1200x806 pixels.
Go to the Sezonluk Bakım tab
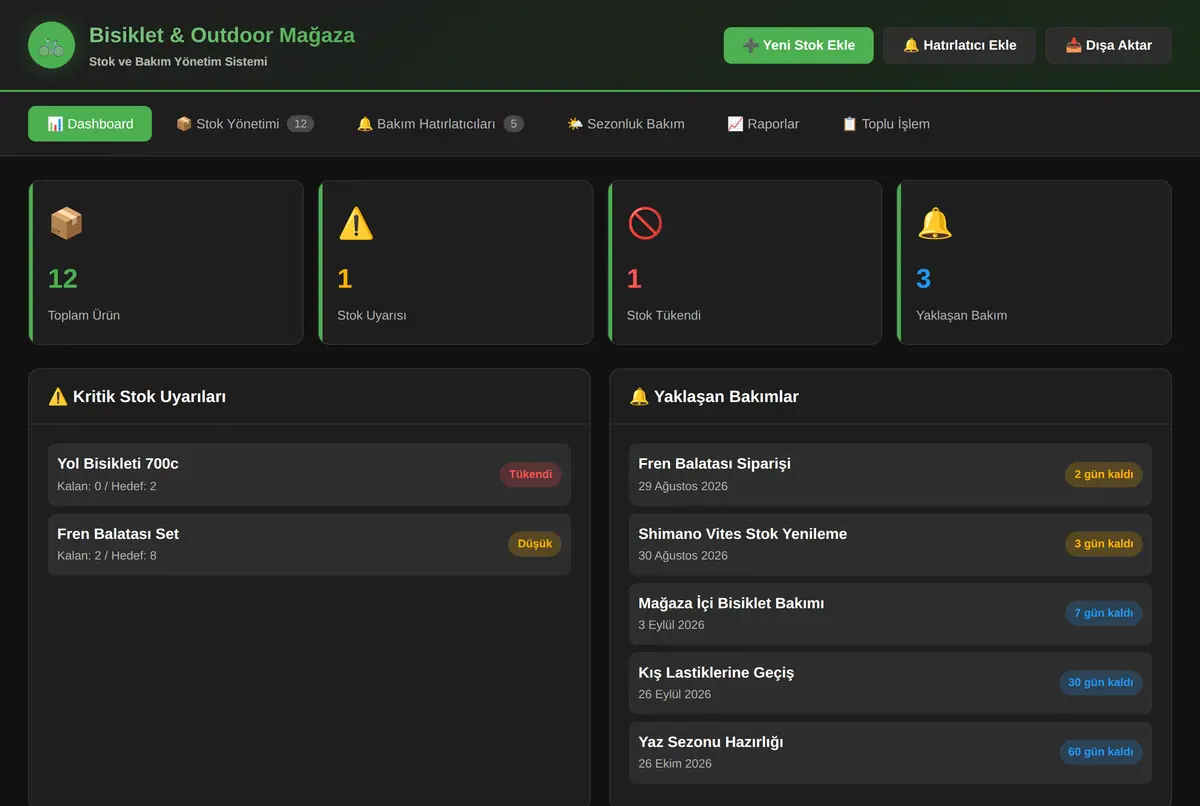[x=626, y=124]
